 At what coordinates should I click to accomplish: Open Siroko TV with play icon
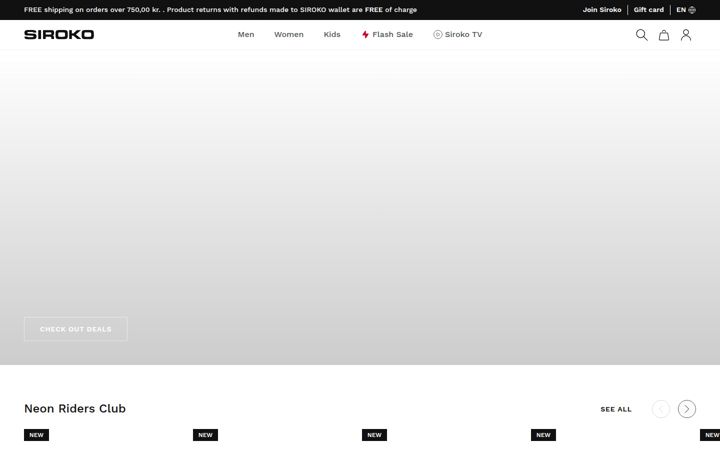(x=457, y=34)
